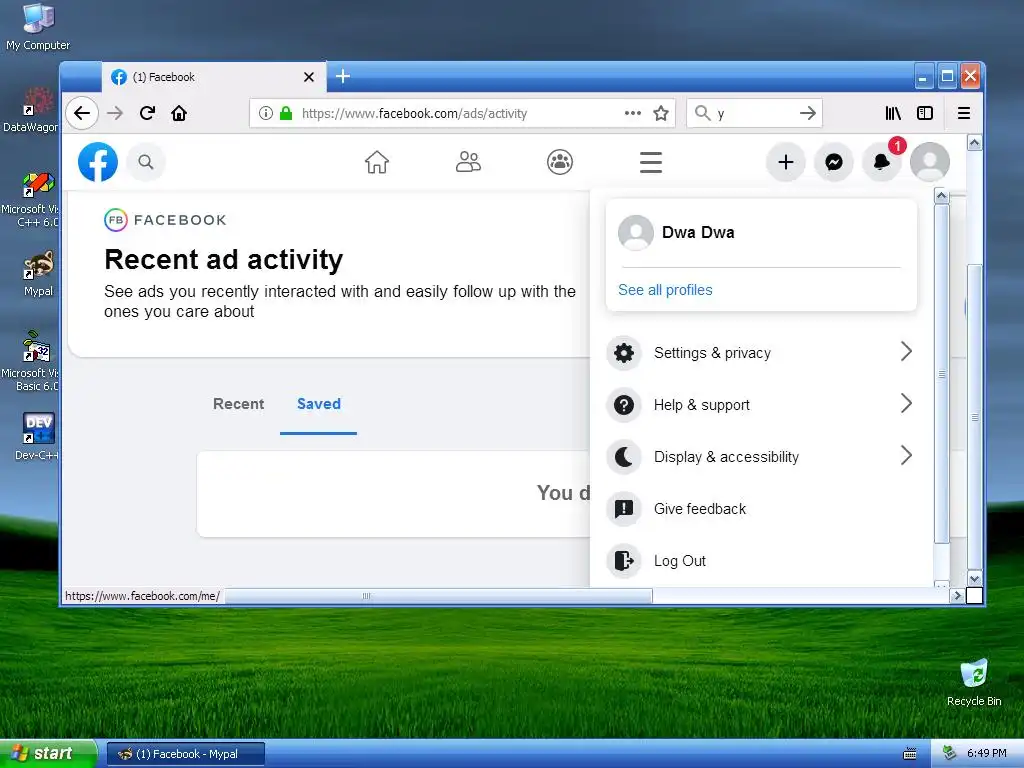Click the account avatar in the top bar

[930, 162]
